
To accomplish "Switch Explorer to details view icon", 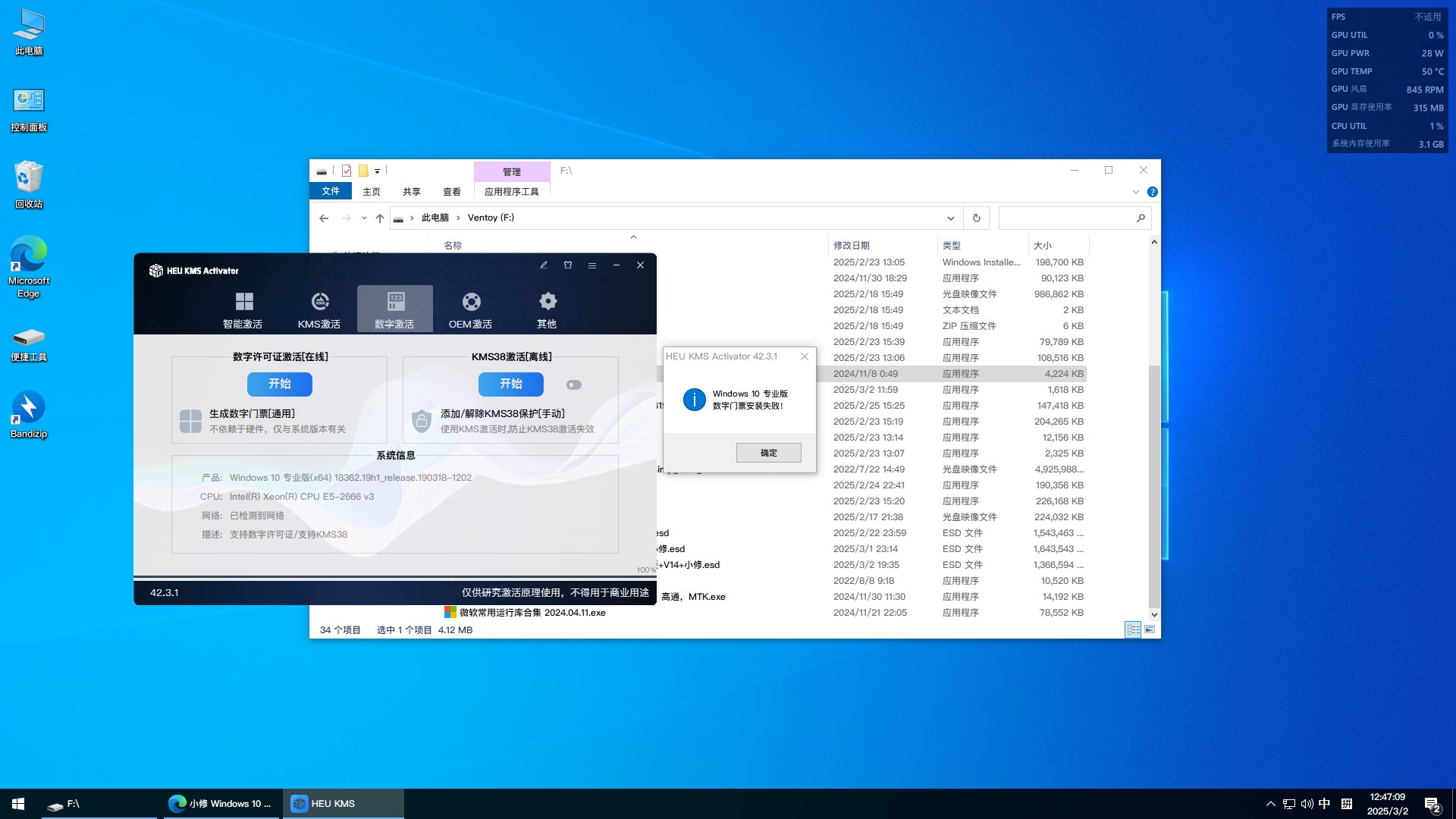I will (1133, 629).
